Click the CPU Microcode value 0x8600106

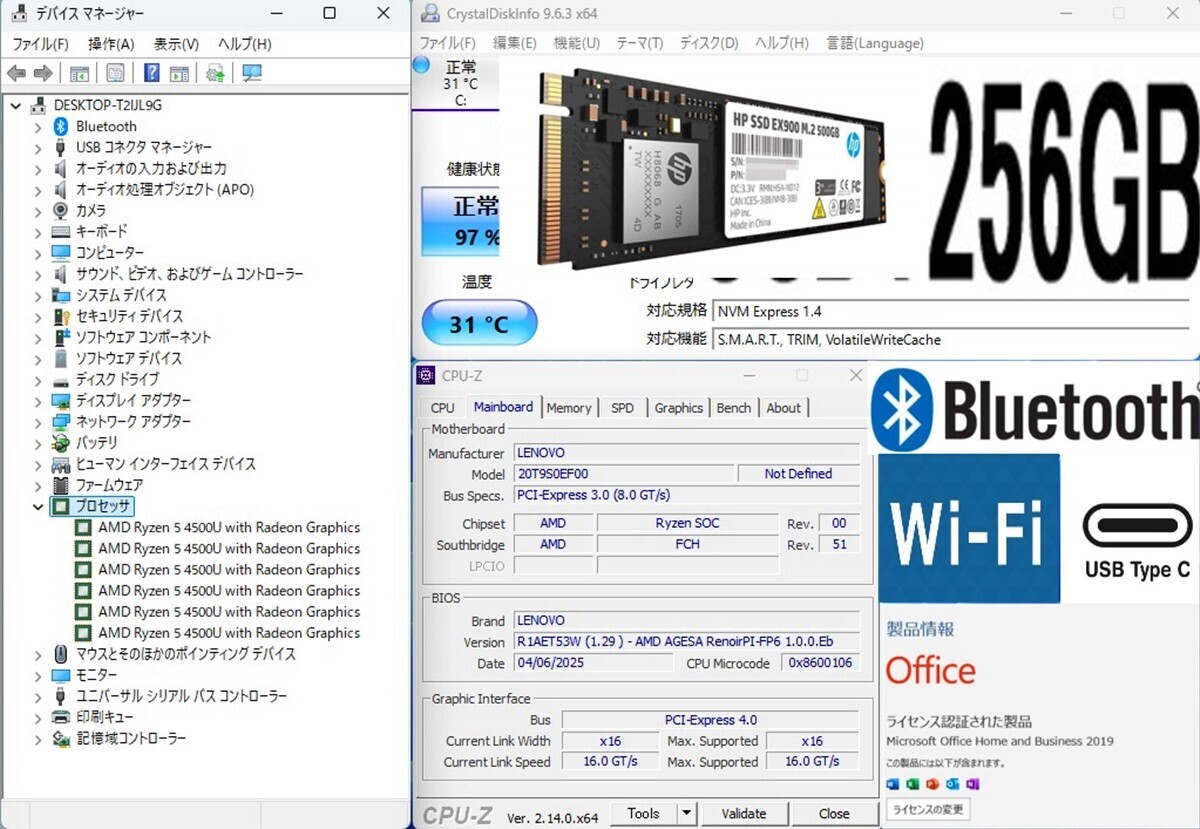(x=820, y=663)
